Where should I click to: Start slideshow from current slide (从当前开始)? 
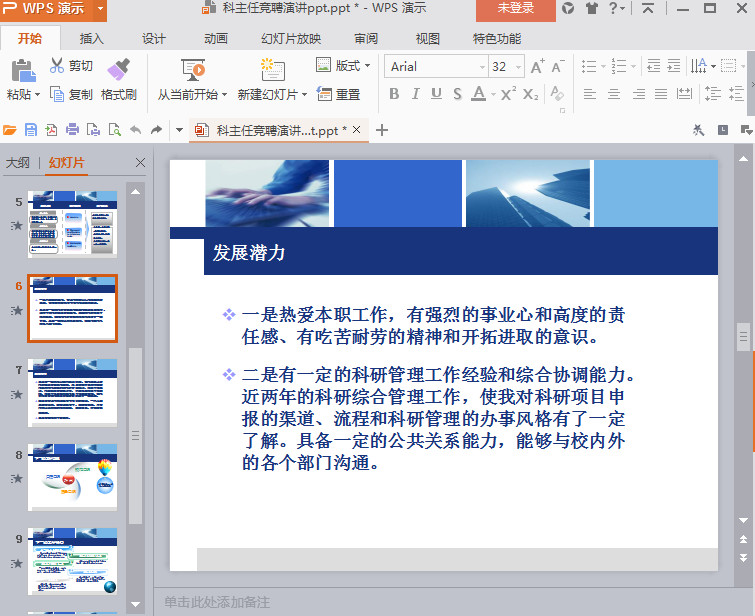[193, 70]
